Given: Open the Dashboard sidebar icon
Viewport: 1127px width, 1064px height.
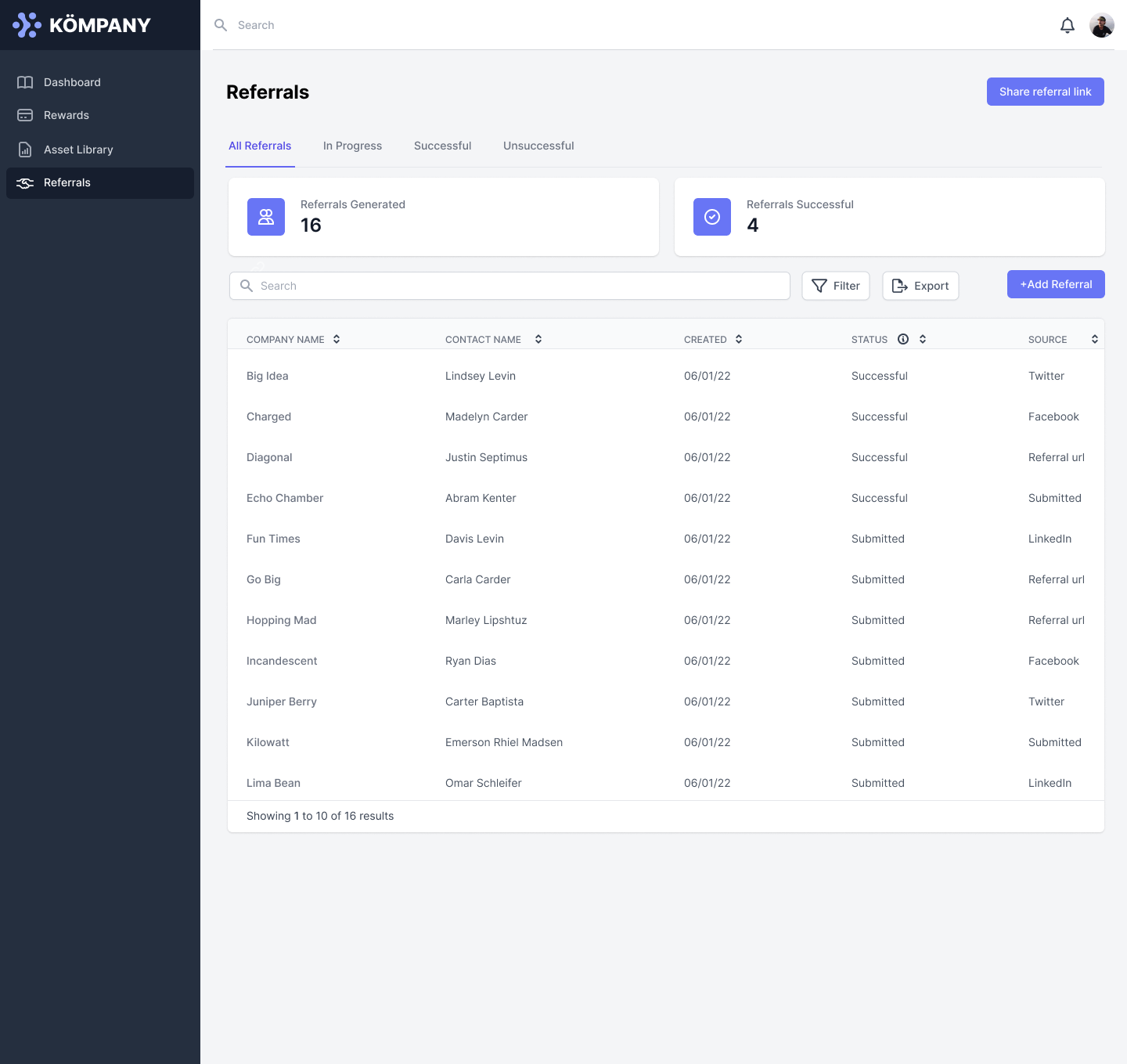Looking at the screenshot, I should click(x=24, y=82).
